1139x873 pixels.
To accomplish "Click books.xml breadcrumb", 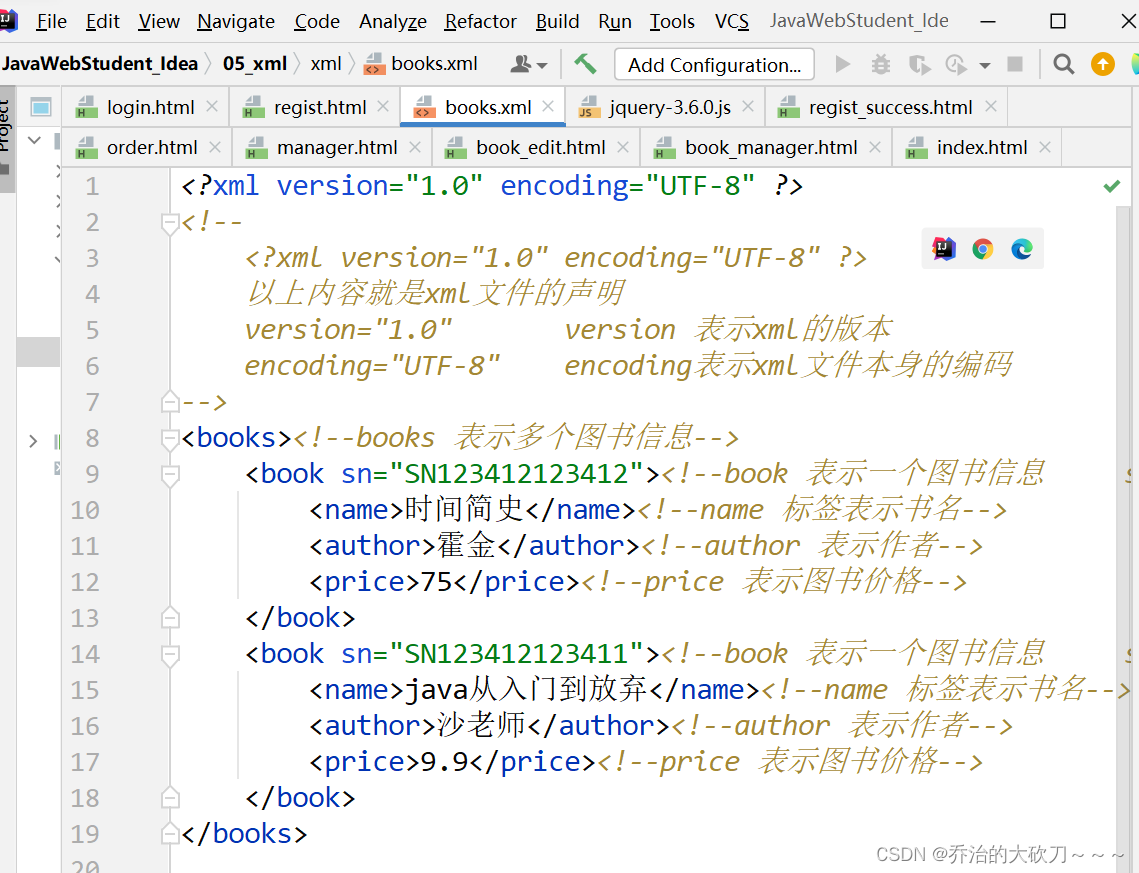I will 421,64.
